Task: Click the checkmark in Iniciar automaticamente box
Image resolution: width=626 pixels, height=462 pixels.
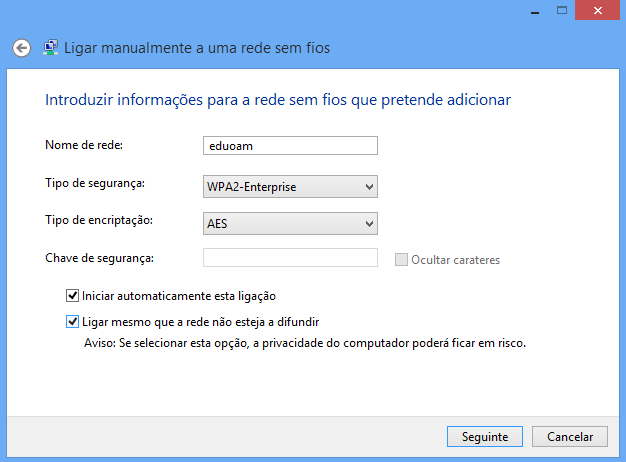Action: point(72,296)
